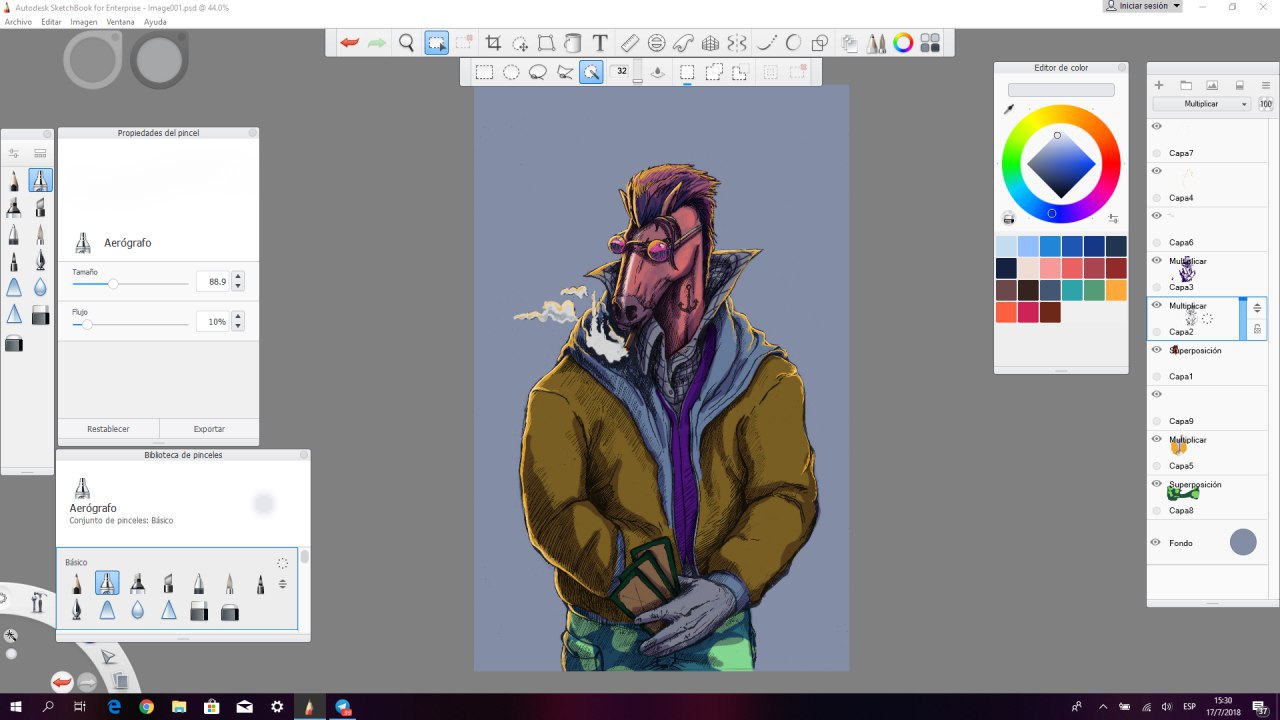The width and height of the screenshot is (1280, 720).
Task: Open the Multiplicar blend mode dropdown
Action: click(x=1202, y=104)
